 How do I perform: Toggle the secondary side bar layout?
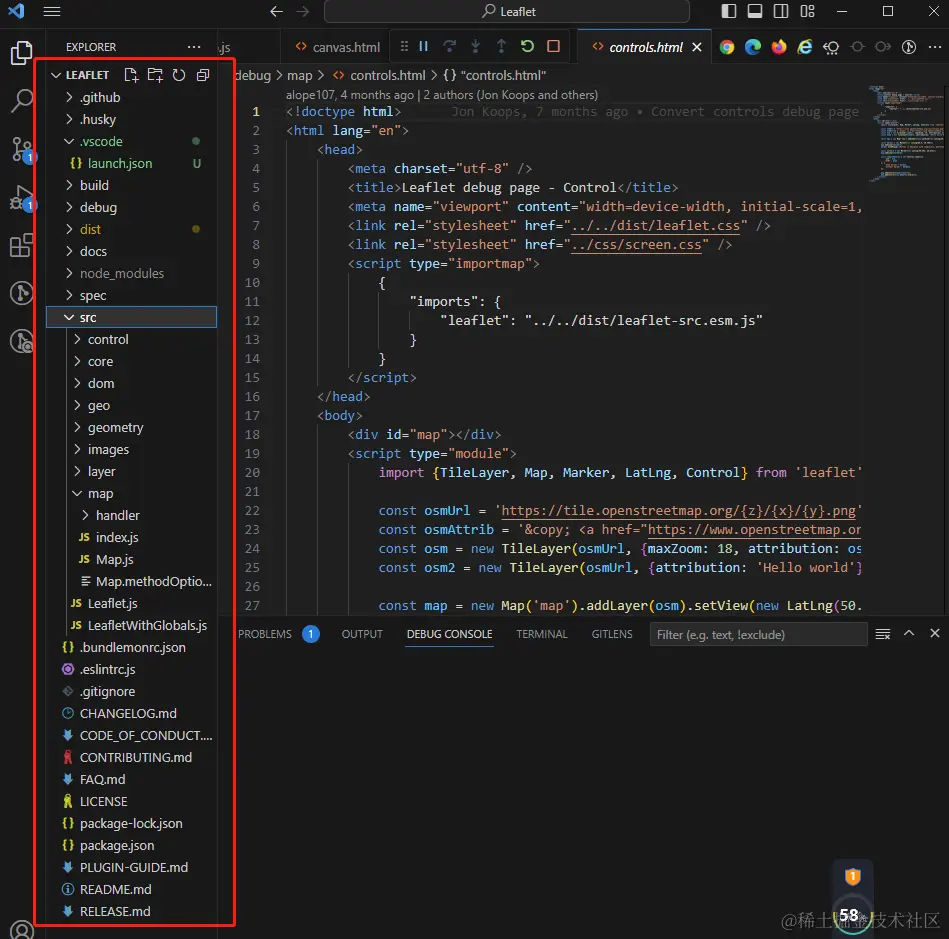(781, 12)
